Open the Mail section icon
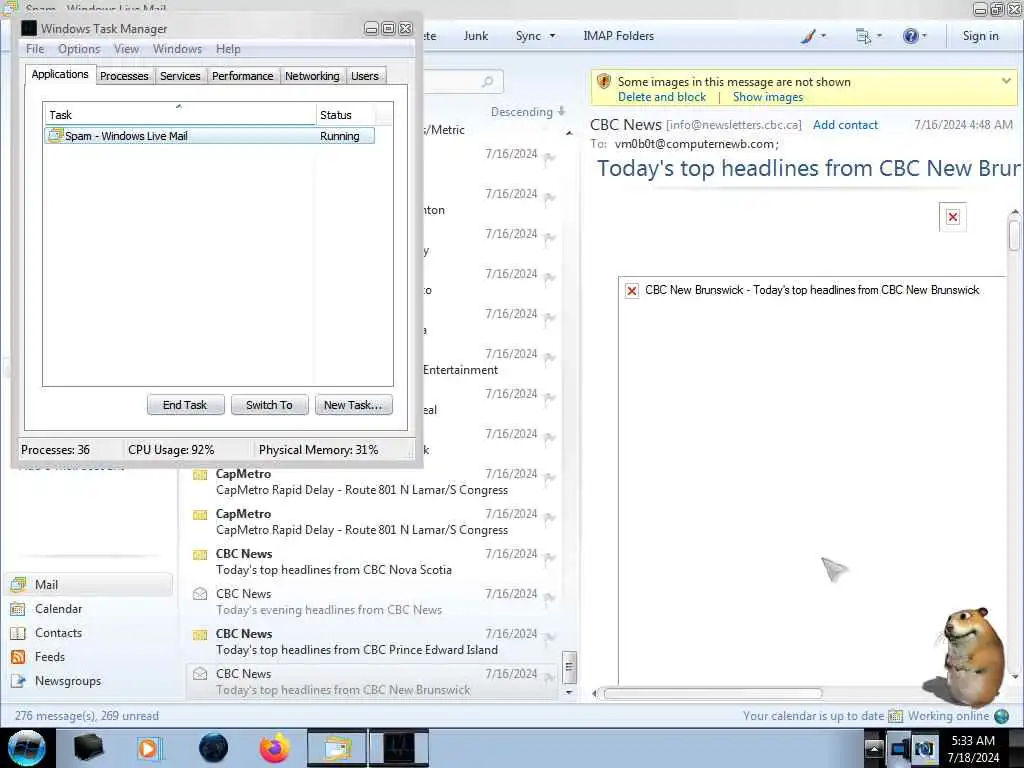 pyautogui.click(x=18, y=584)
